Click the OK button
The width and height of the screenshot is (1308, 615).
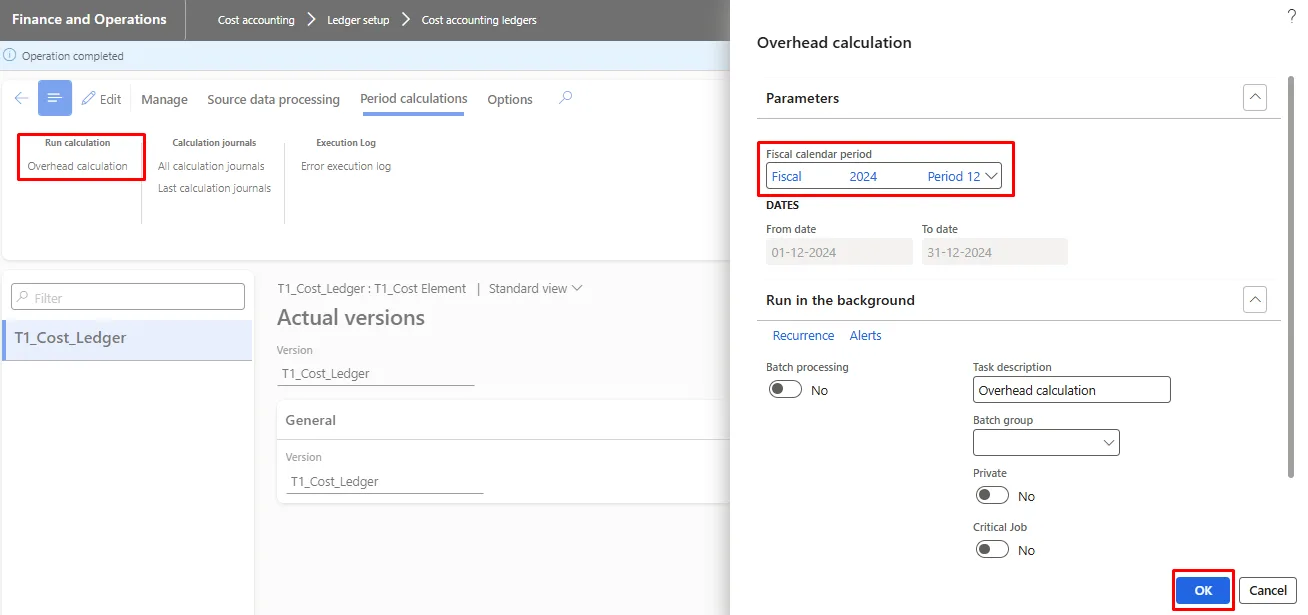(x=1203, y=590)
